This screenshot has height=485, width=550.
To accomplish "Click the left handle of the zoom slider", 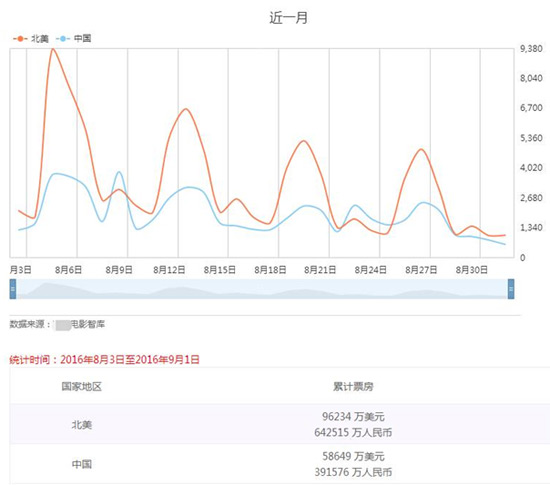I will pyautogui.click(x=13, y=289).
